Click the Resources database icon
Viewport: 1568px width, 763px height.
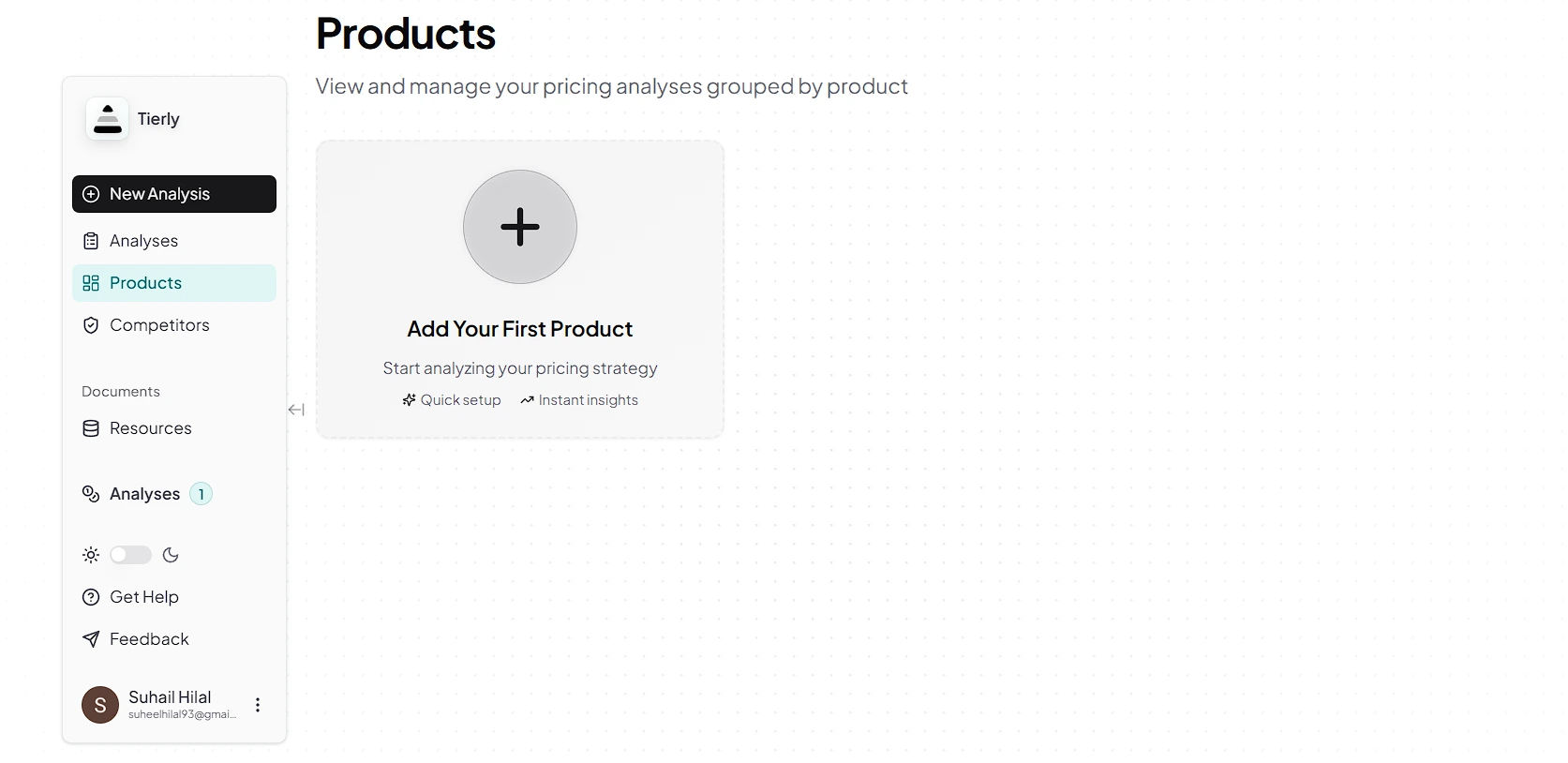(91, 428)
